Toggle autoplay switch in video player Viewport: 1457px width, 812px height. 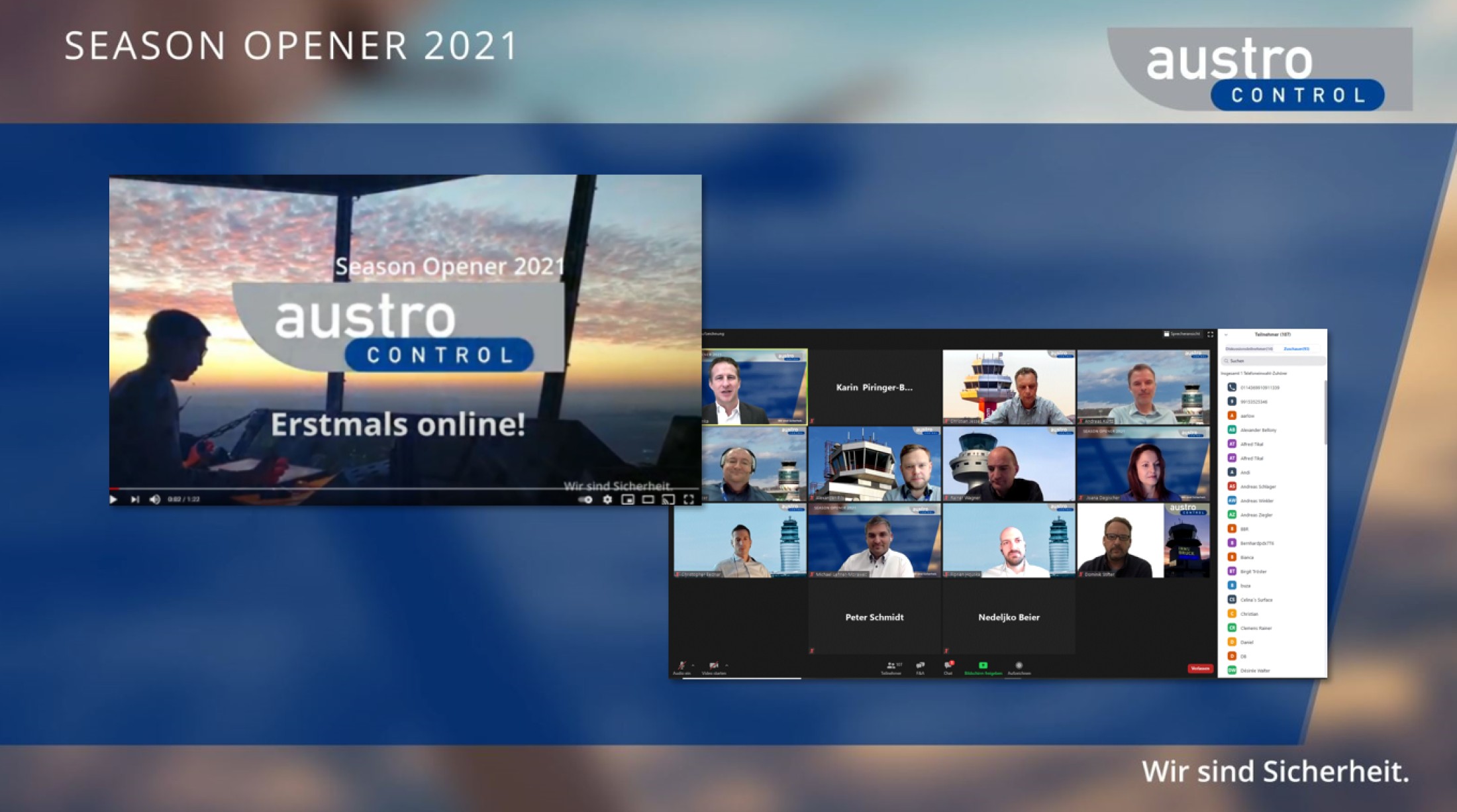pyautogui.click(x=586, y=499)
